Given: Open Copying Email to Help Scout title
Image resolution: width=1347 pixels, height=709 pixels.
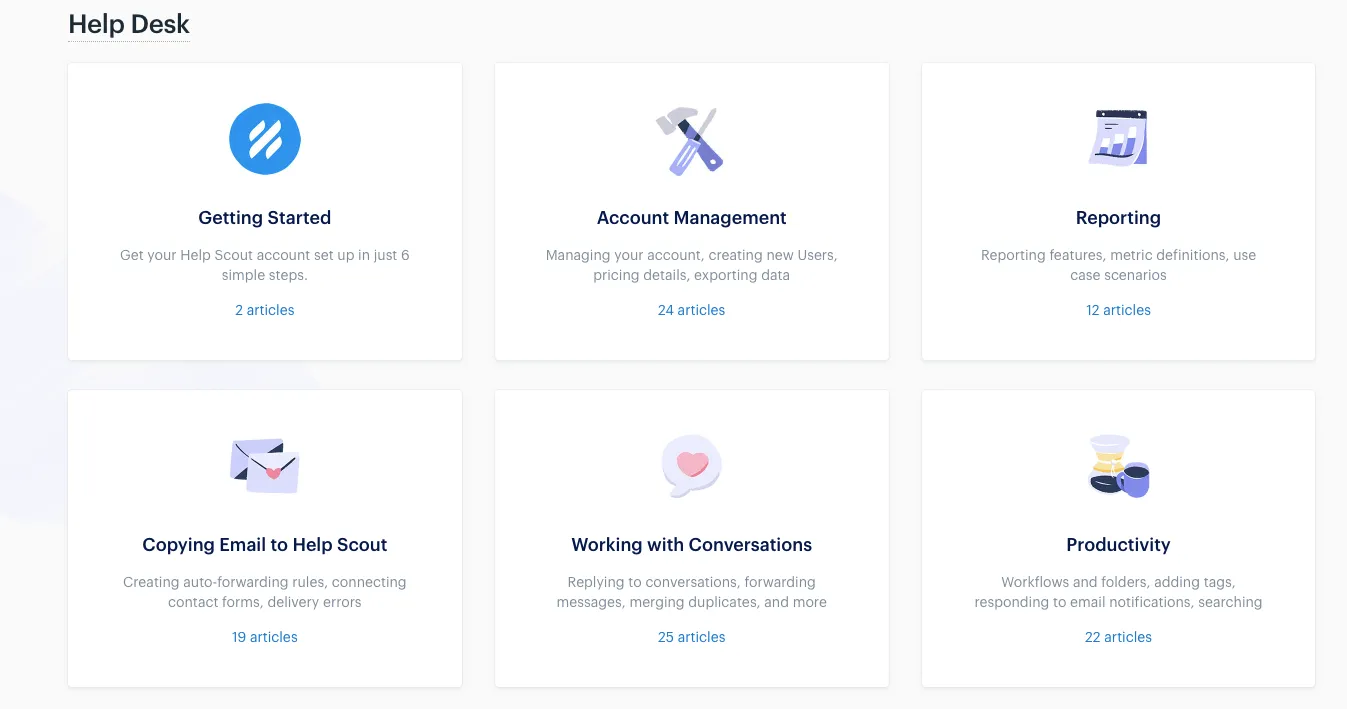Looking at the screenshot, I should click(x=265, y=545).
